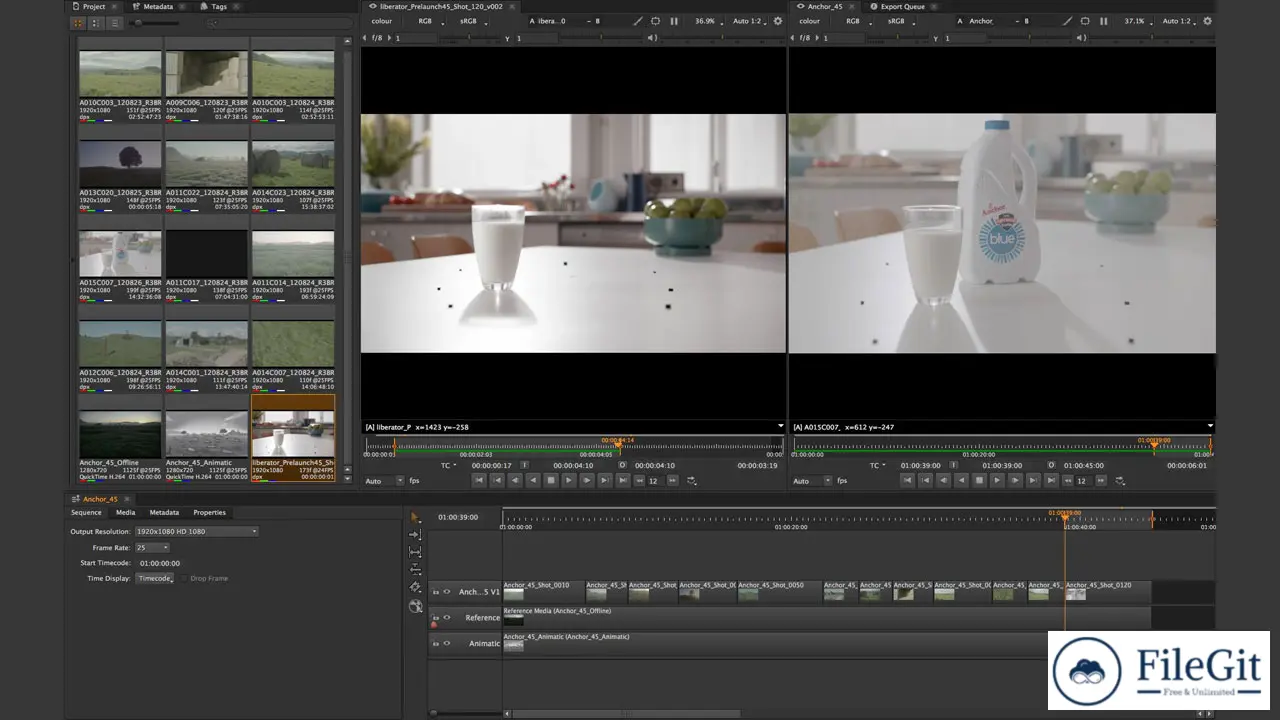Enable wipe compare tool in liberator viewer

click(x=639, y=21)
